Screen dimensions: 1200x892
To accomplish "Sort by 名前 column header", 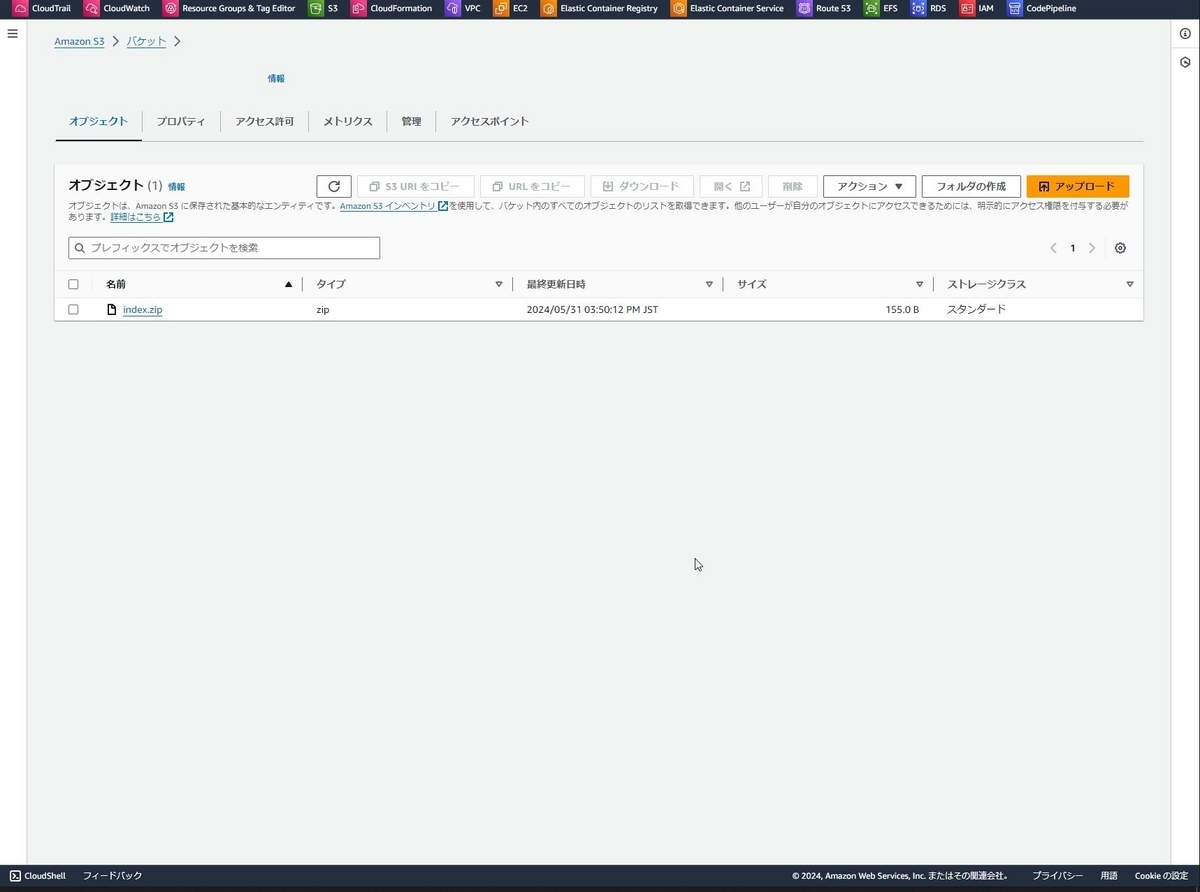I will point(117,283).
